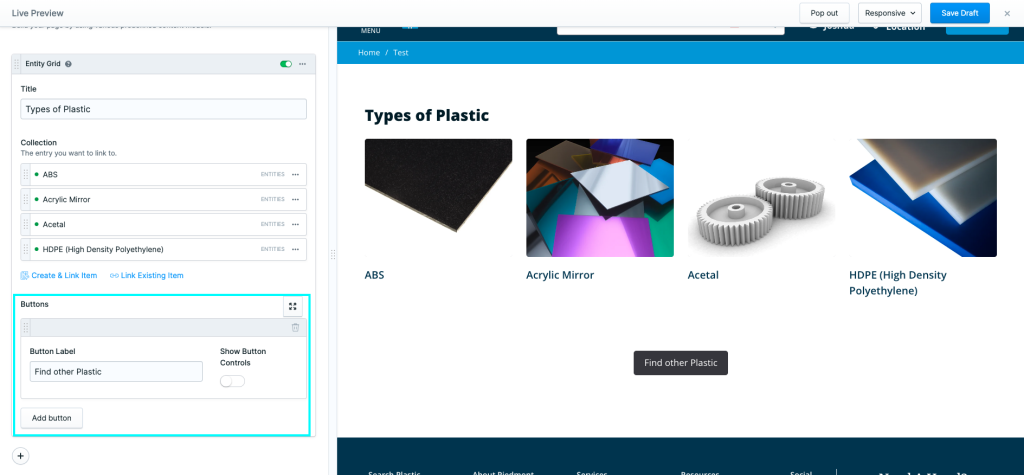The width and height of the screenshot is (1024, 475).
Task: Grab the drag handle on the Acetal entry
Action: coord(26,224)
